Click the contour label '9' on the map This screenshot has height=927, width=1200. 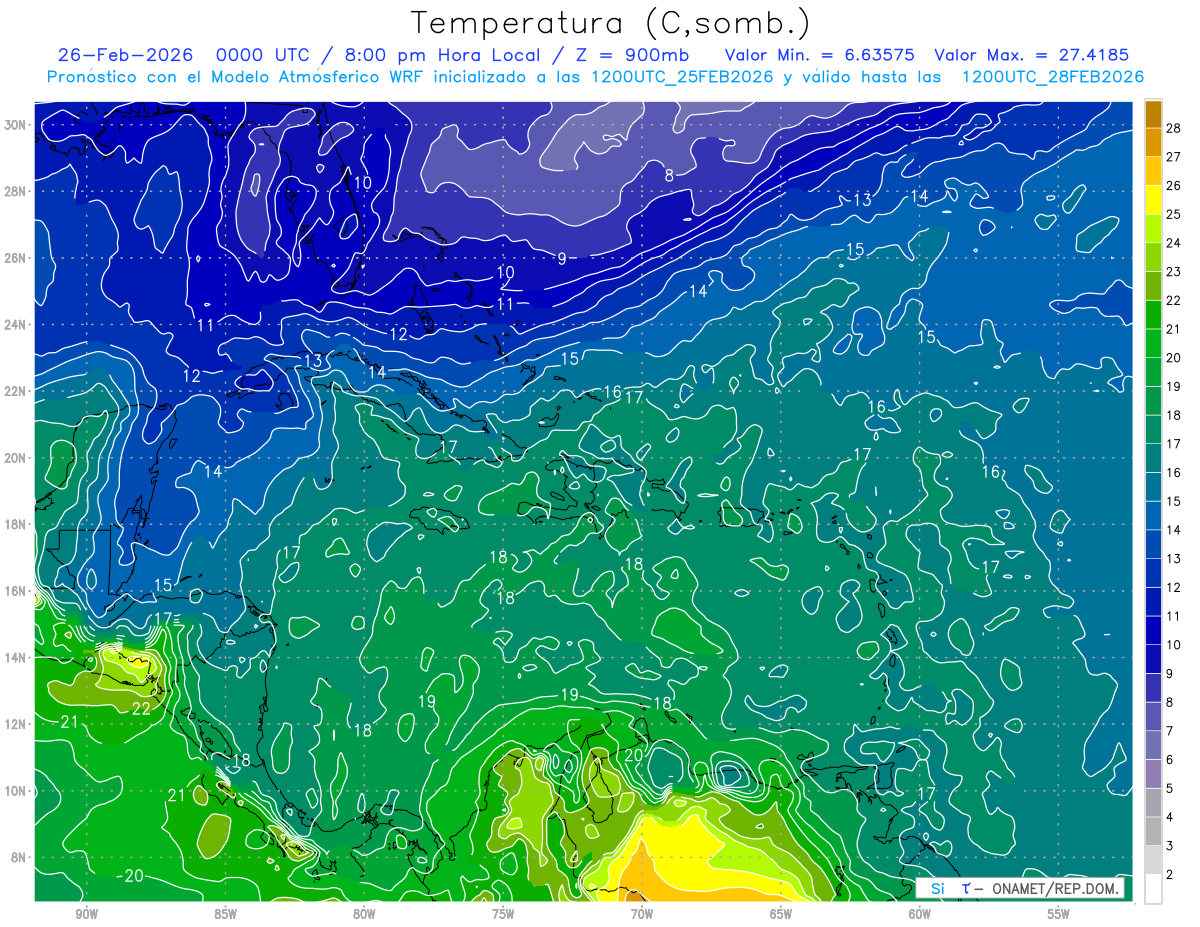pyautogui.click(x=562, y=259)
